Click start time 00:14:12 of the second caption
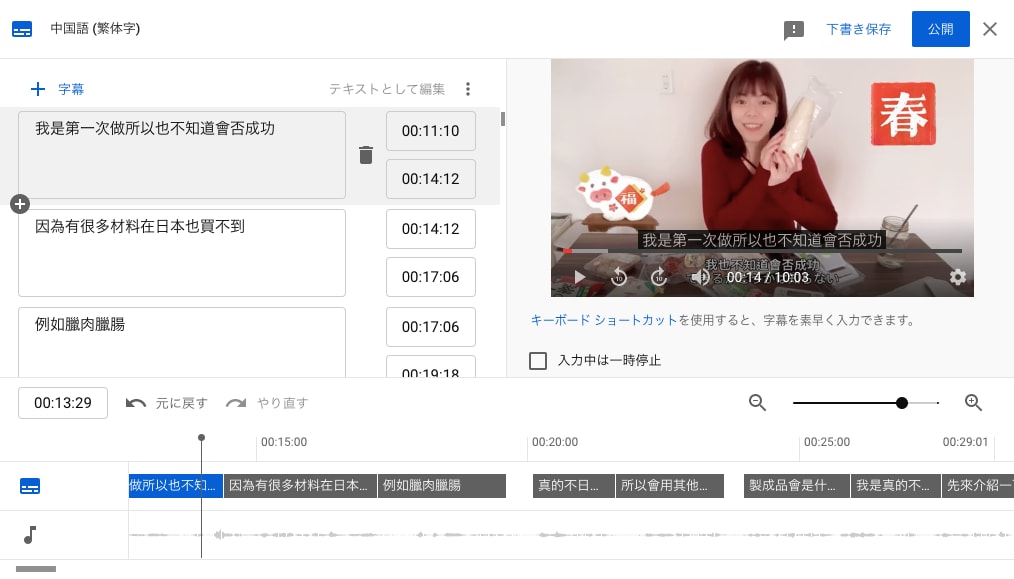The image size is (1014, 579). (x=431, y=228)
